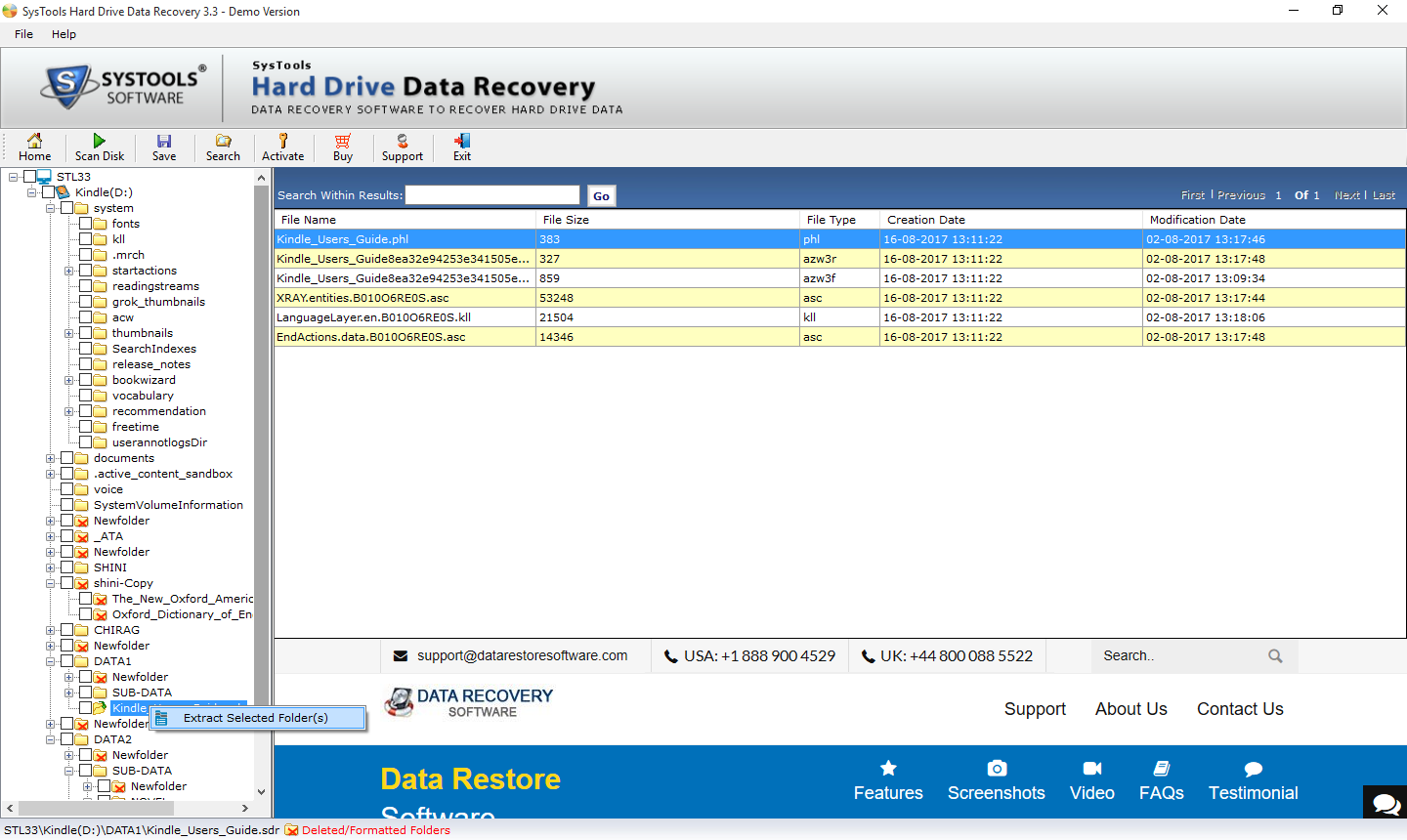The image size is (1407, 840).
Task: Click the Go search button
Action: click(x=601, y=195)
